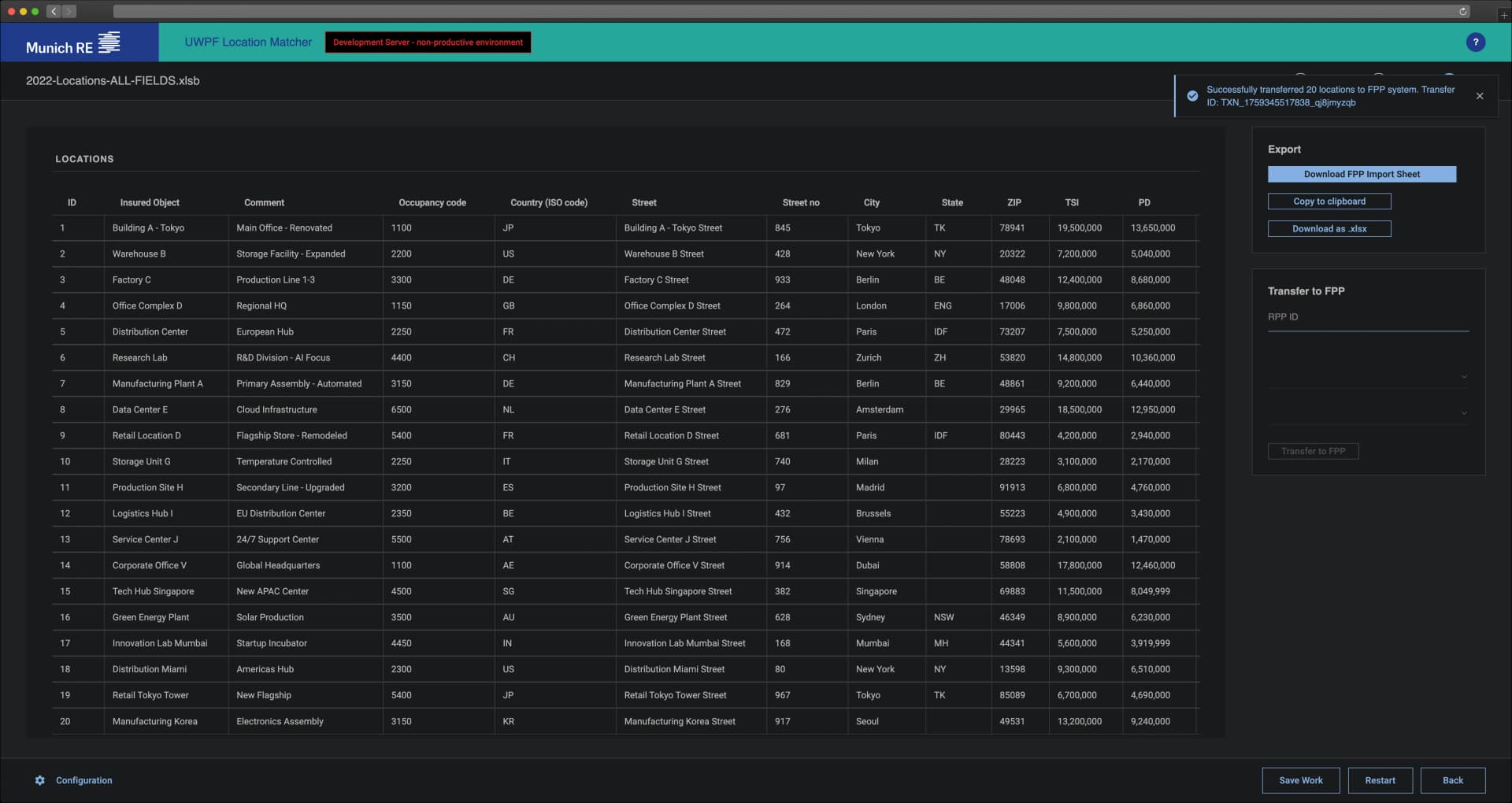Click the browser reload icon

click(1463, 11)
